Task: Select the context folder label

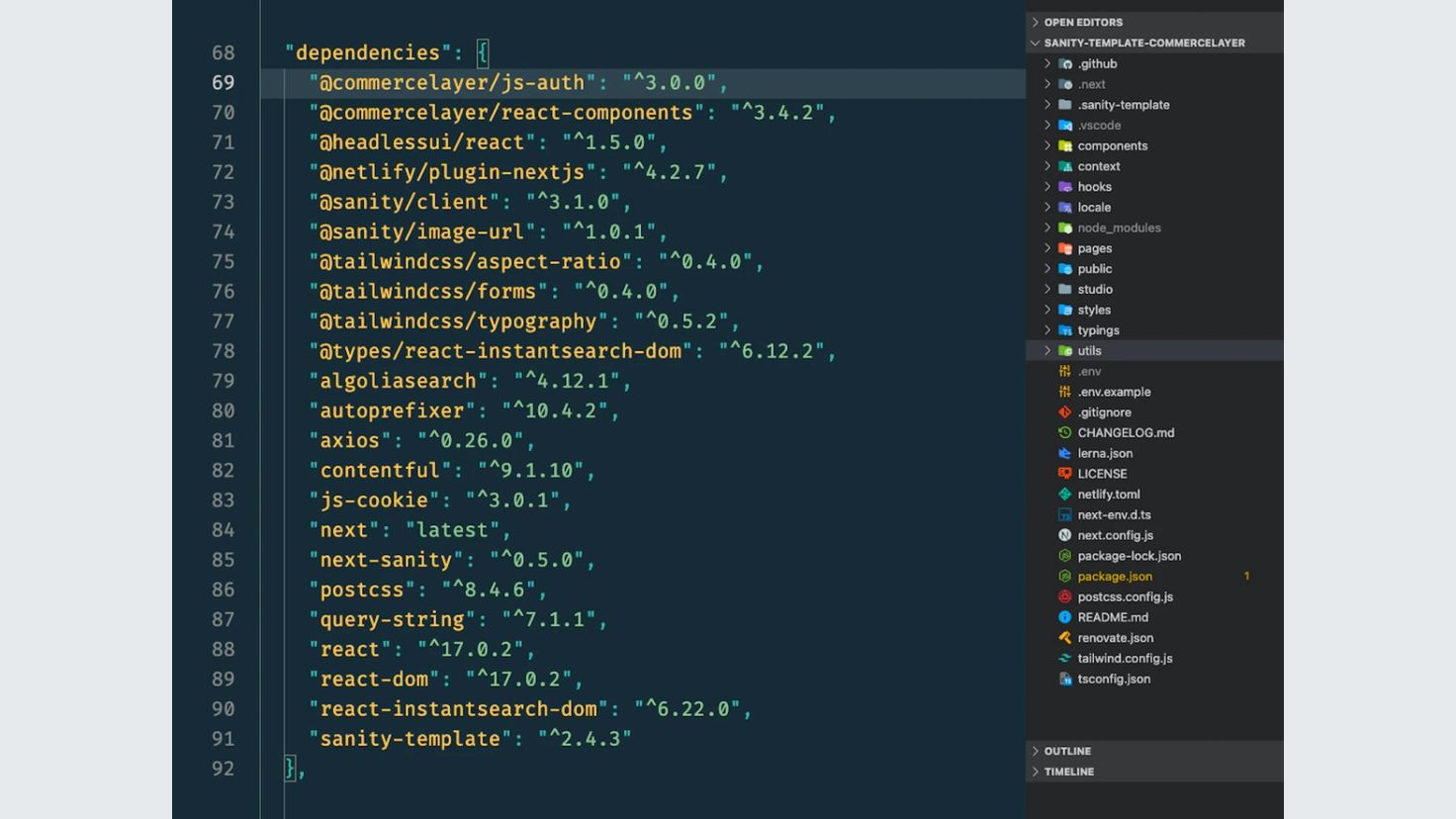Action: [1099, 166]
